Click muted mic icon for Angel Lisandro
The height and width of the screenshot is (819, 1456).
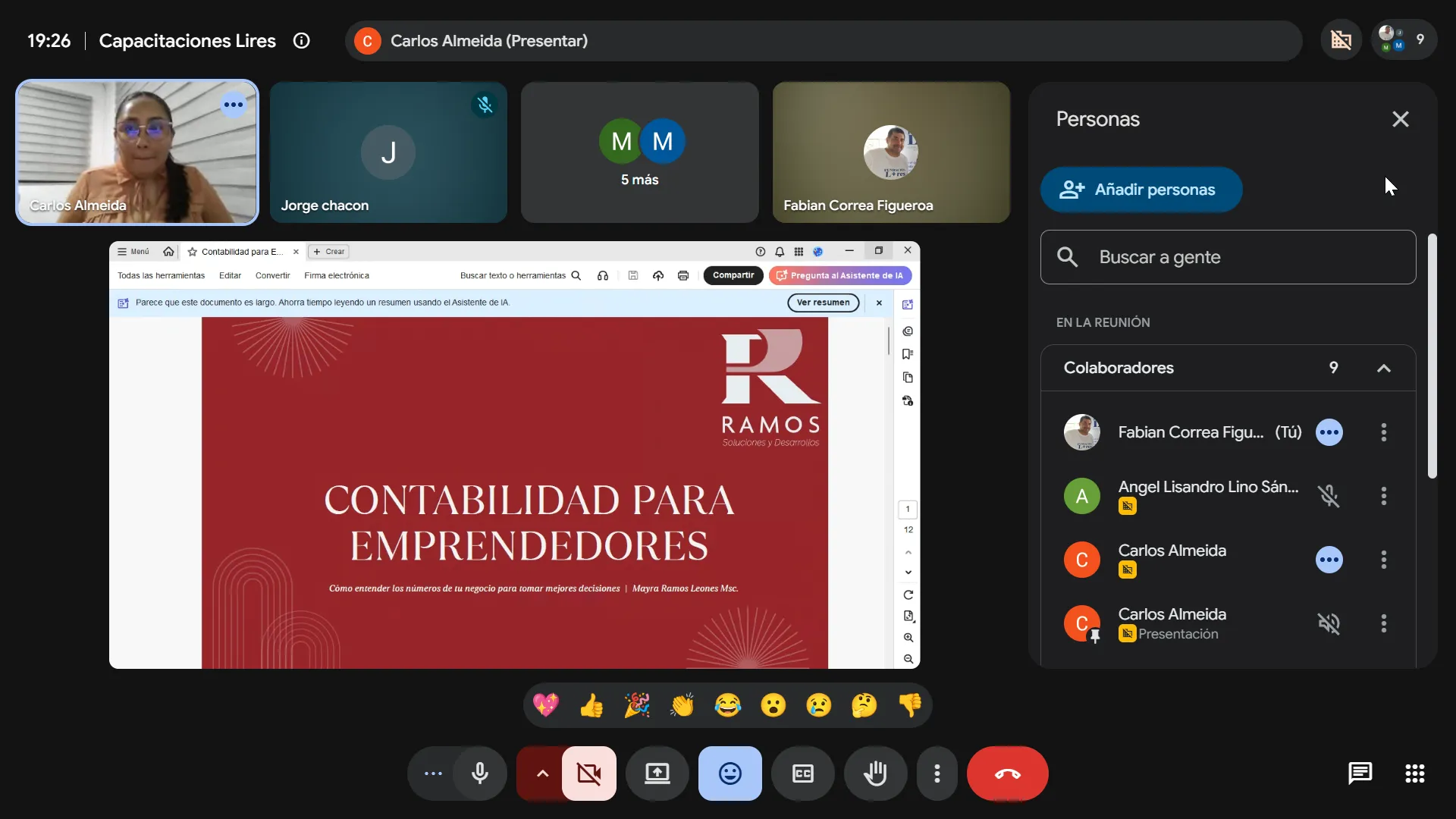tap(1329, 496)
